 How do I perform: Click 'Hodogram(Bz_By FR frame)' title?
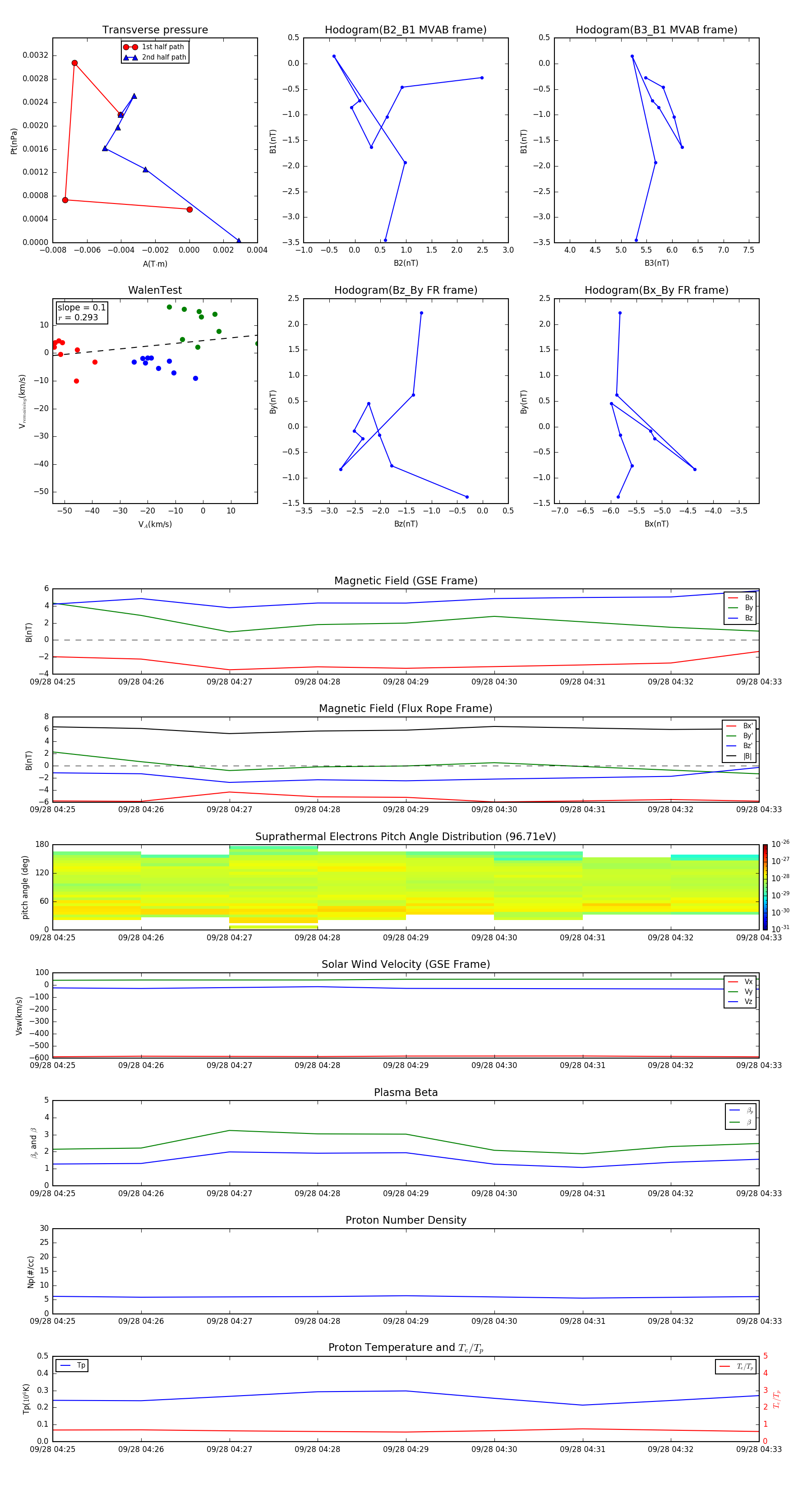click(x=406, y=290)
